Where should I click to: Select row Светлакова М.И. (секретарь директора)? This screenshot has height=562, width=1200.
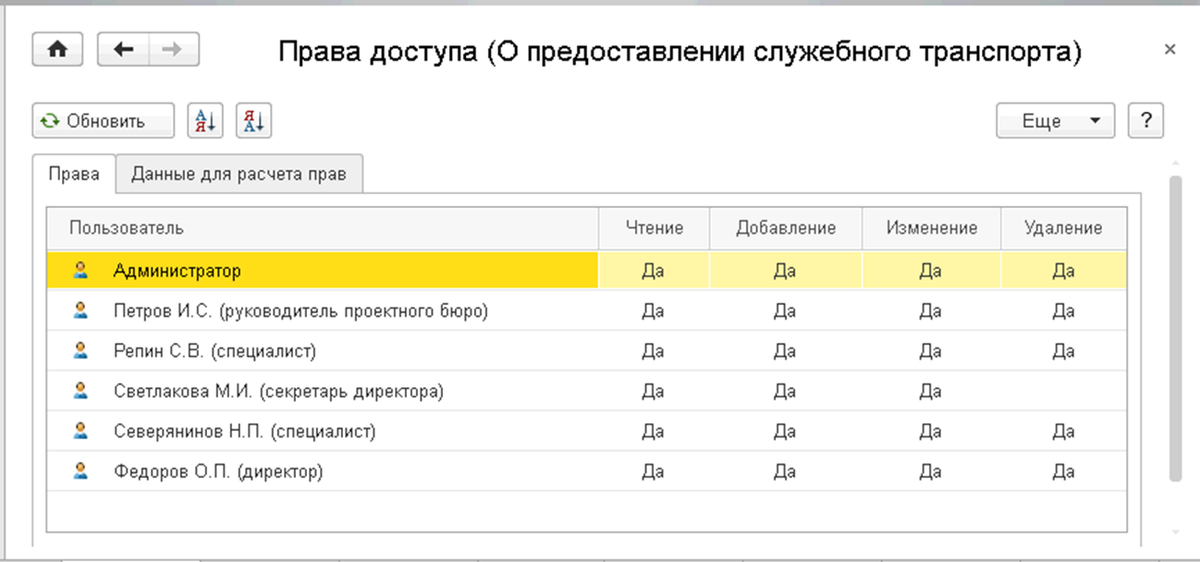(587, 391)
